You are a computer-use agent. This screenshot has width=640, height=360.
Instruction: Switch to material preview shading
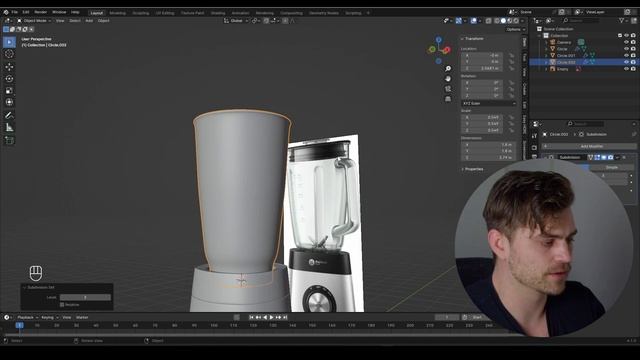point(509,21)
